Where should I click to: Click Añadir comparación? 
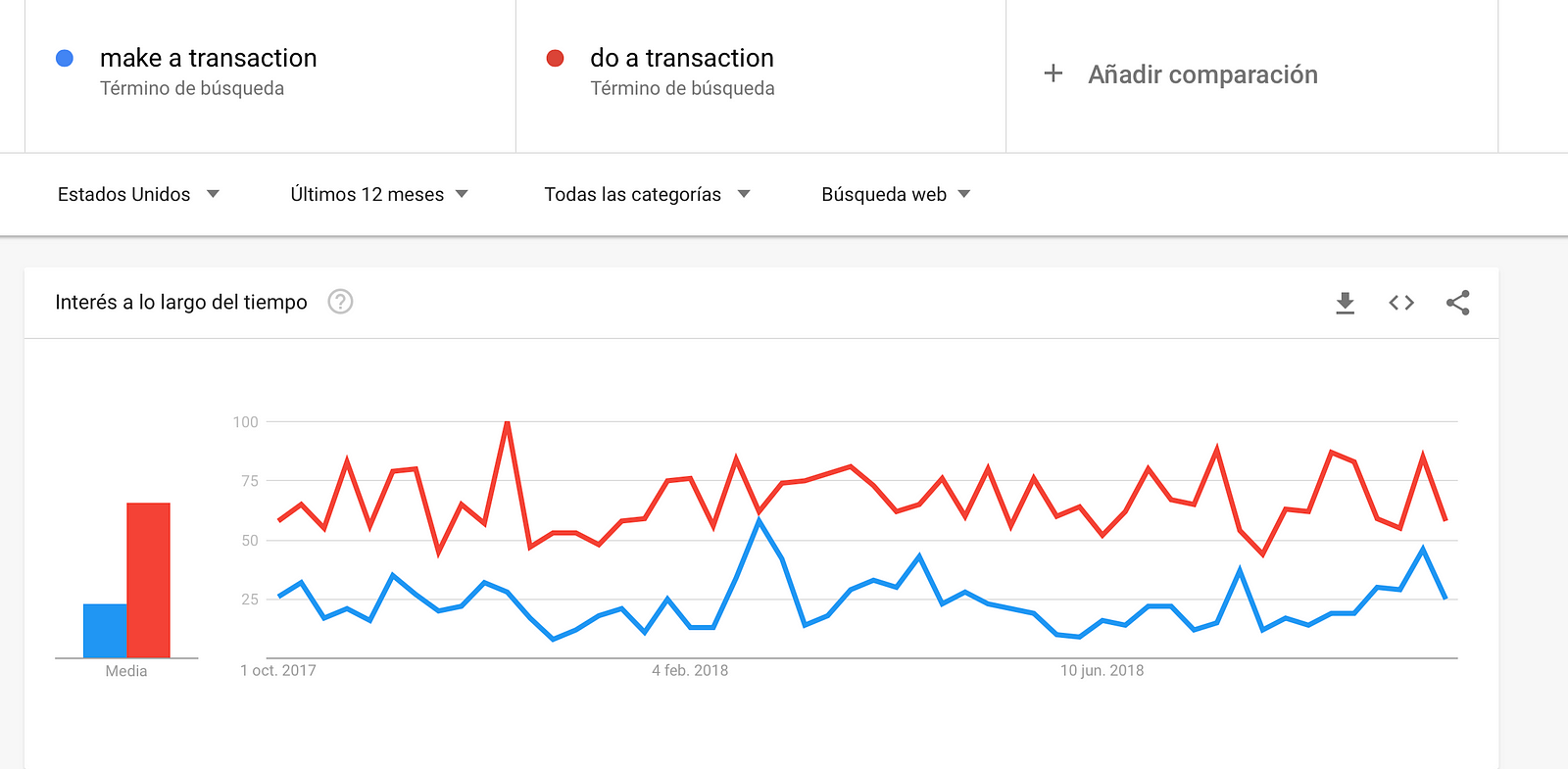coord(1202,74)
